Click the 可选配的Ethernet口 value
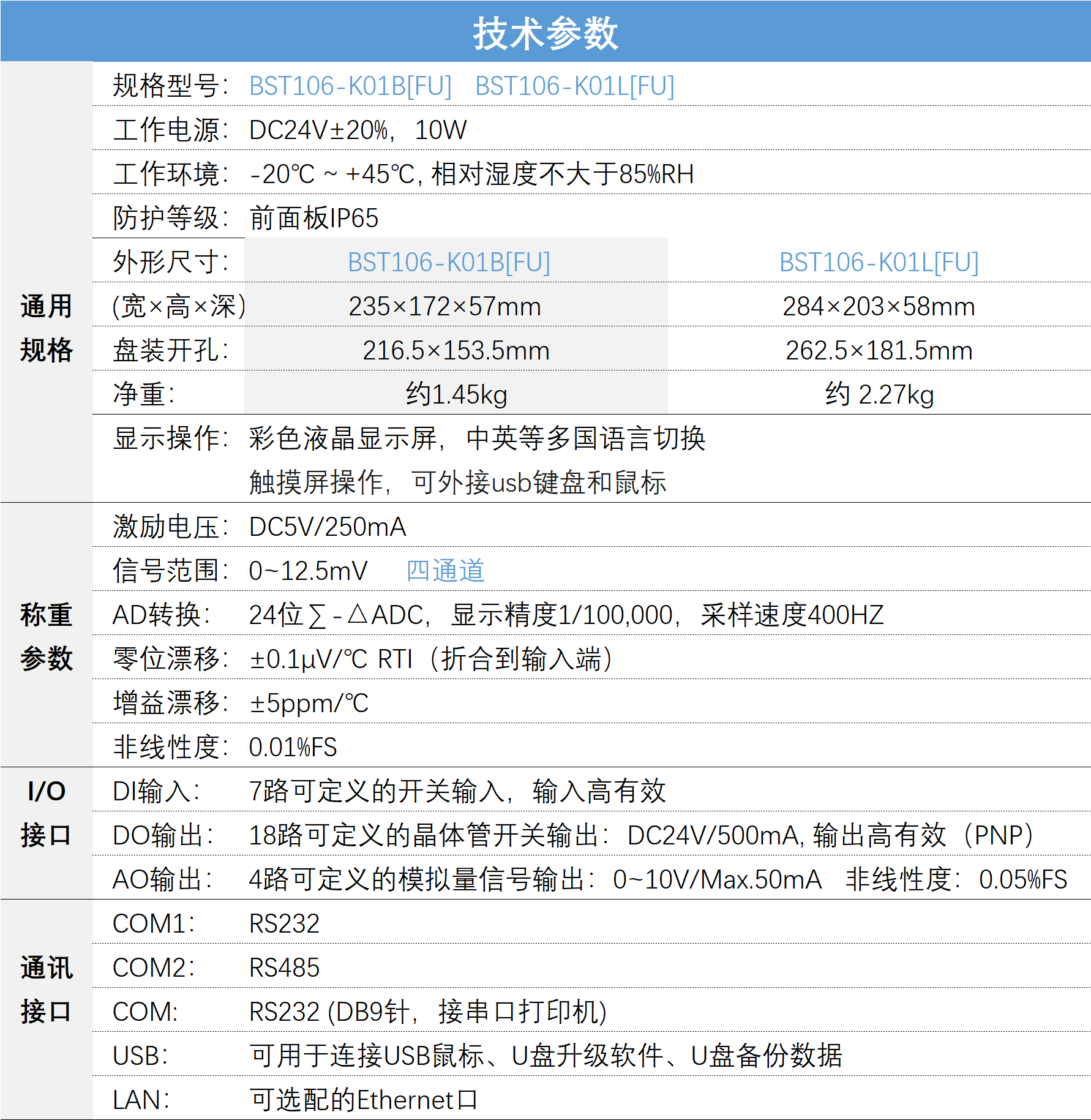 pyautogui.click(x=363, y=1100)
